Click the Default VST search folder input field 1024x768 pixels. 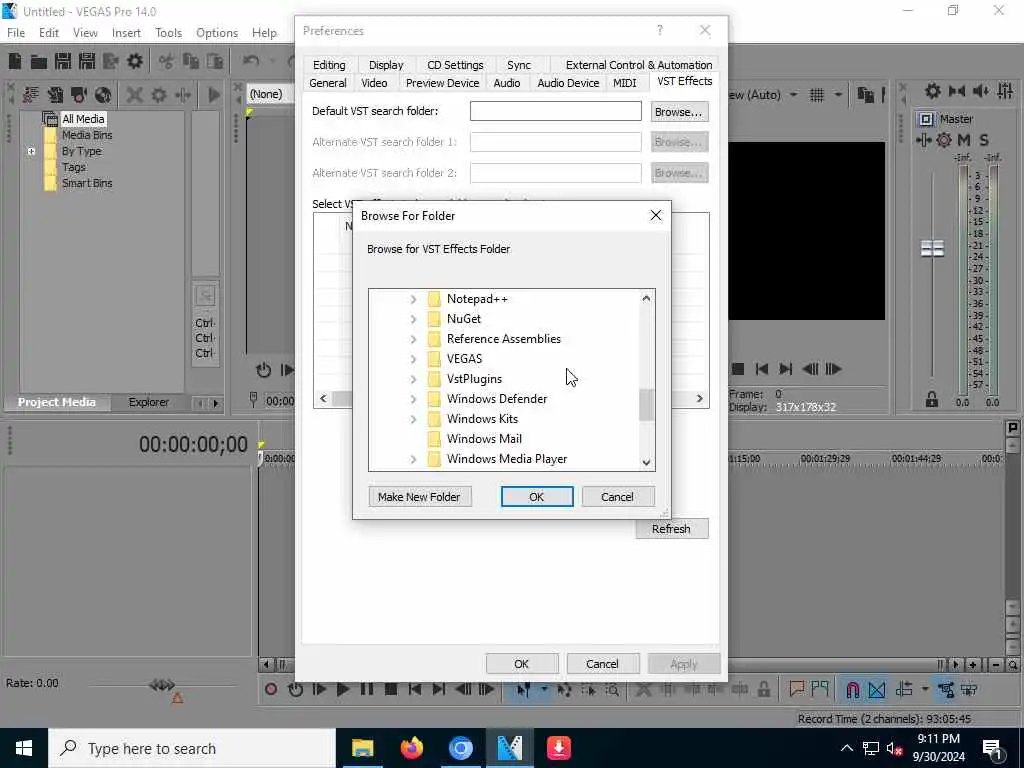tap(556, 111)
